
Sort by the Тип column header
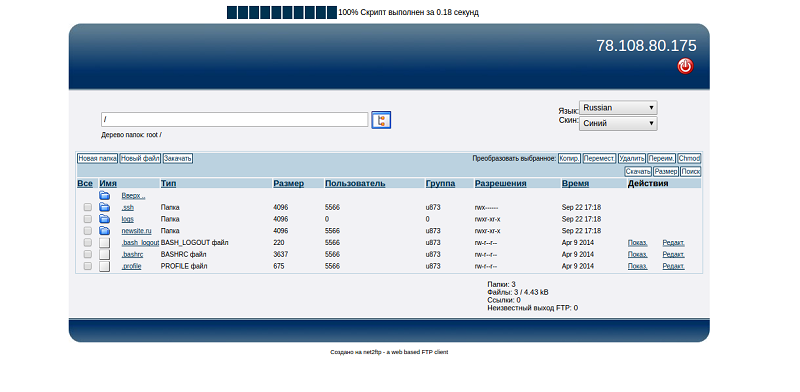coord(168,183)
